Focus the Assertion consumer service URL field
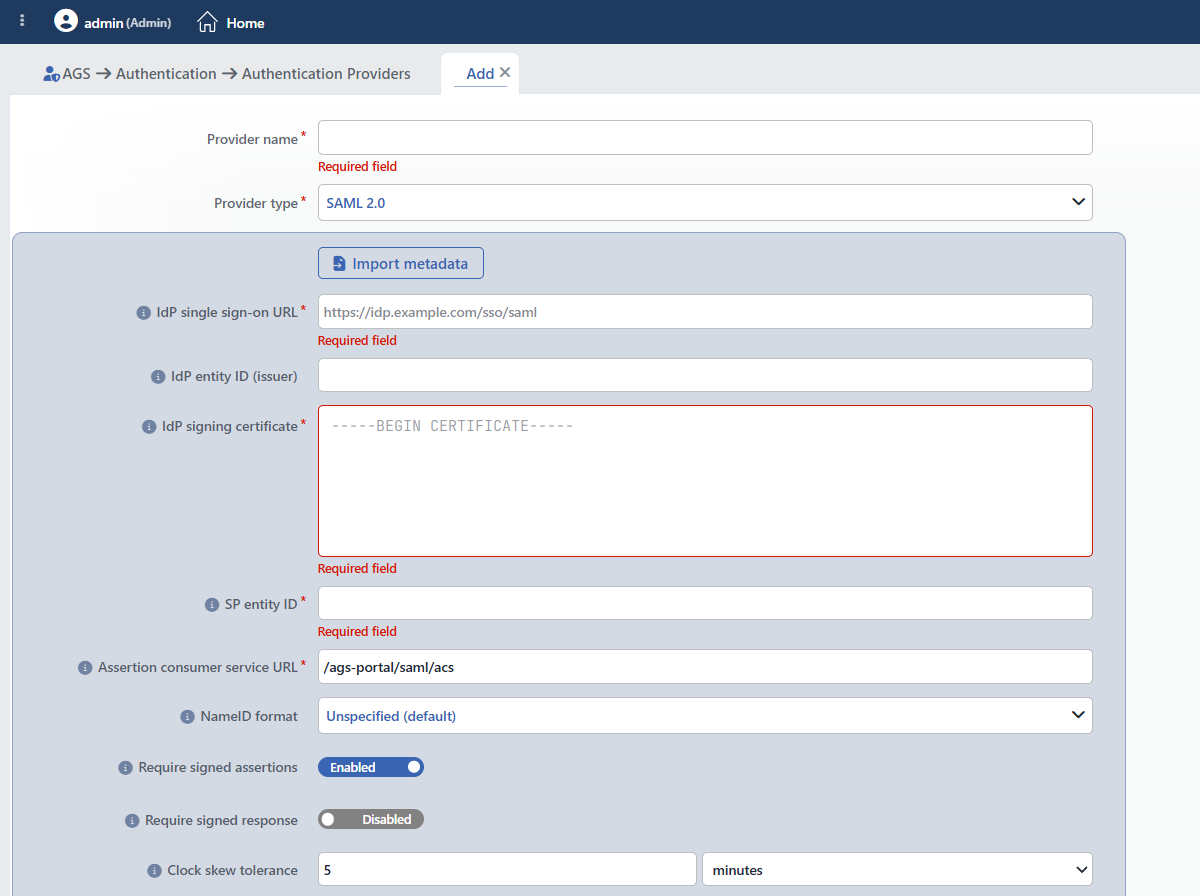The width and height of the screenshot is (1200, 896). click(705, 666)
